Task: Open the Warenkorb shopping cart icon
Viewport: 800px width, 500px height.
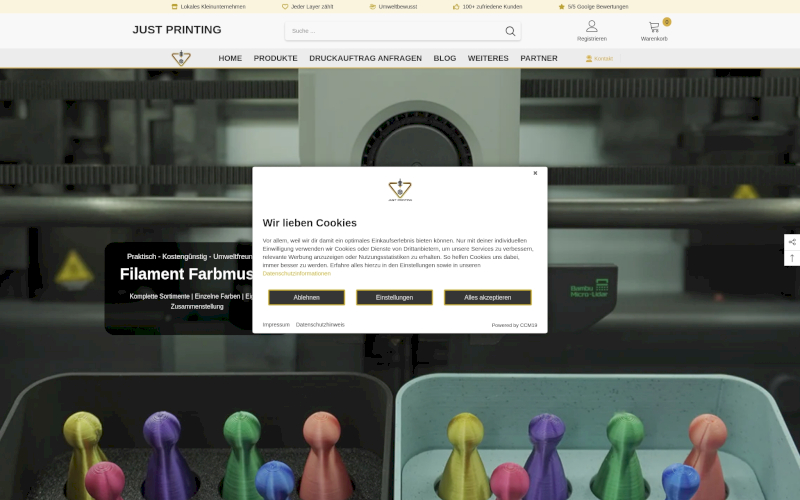Action: [654, 27]
